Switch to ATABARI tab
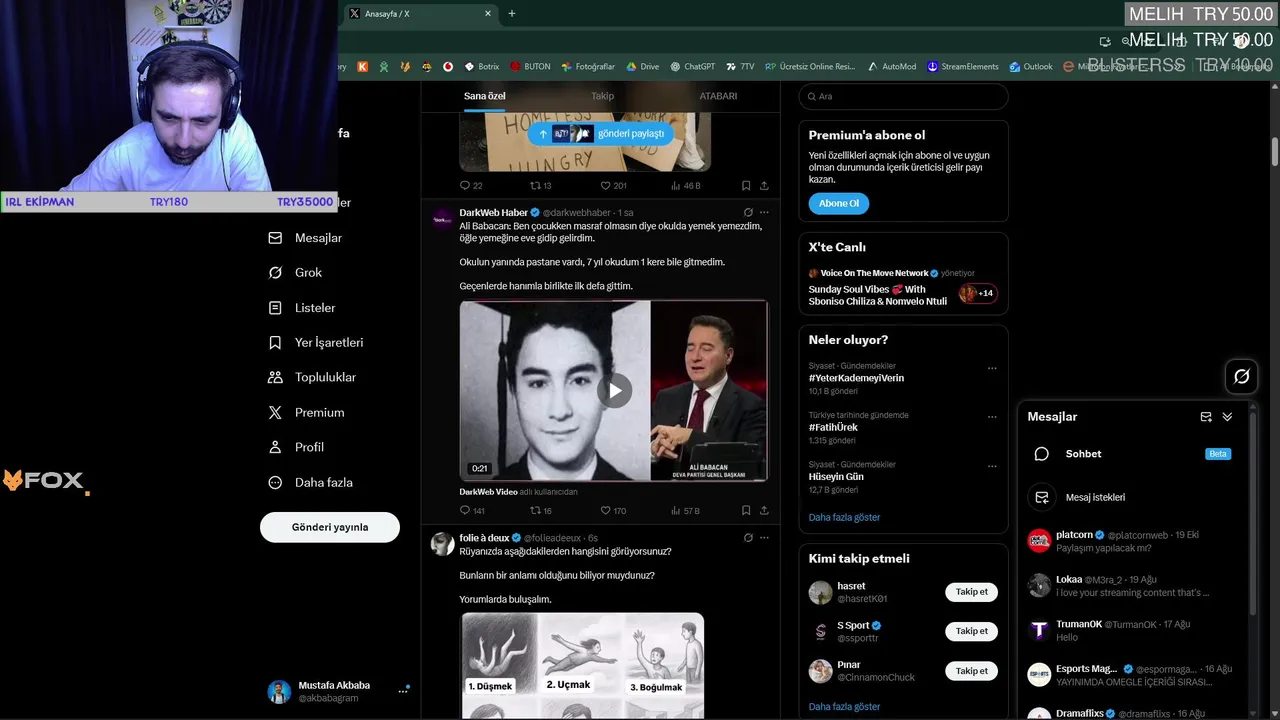 [x=718, y=96]
